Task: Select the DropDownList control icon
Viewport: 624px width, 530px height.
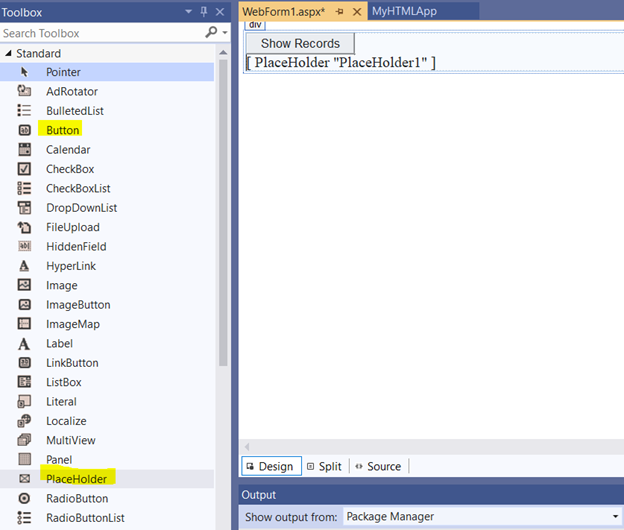Action: click(24, 208)
